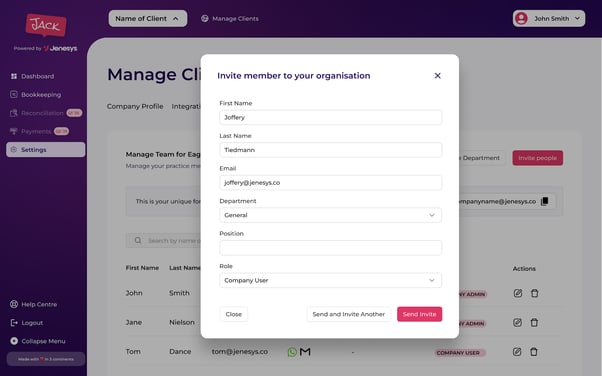The height and width of the screenshot is (376, 602).
Task: Open the Department dropdown showing General
Action: tap(331, 215)
